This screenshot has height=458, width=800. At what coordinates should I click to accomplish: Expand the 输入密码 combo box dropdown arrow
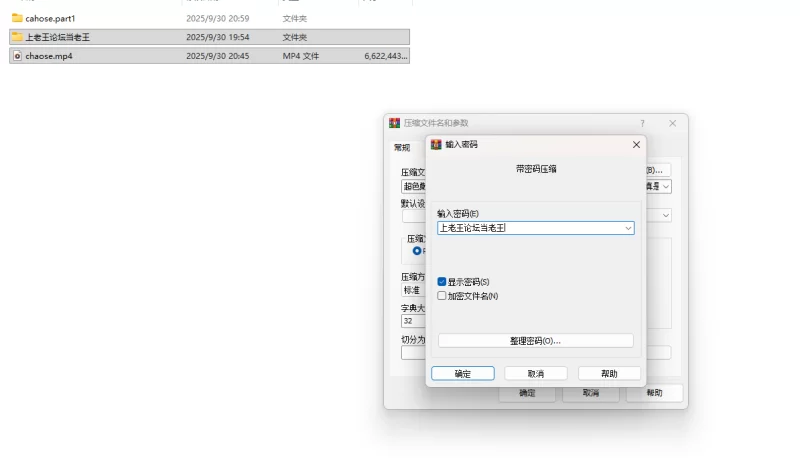coord(628,228)
